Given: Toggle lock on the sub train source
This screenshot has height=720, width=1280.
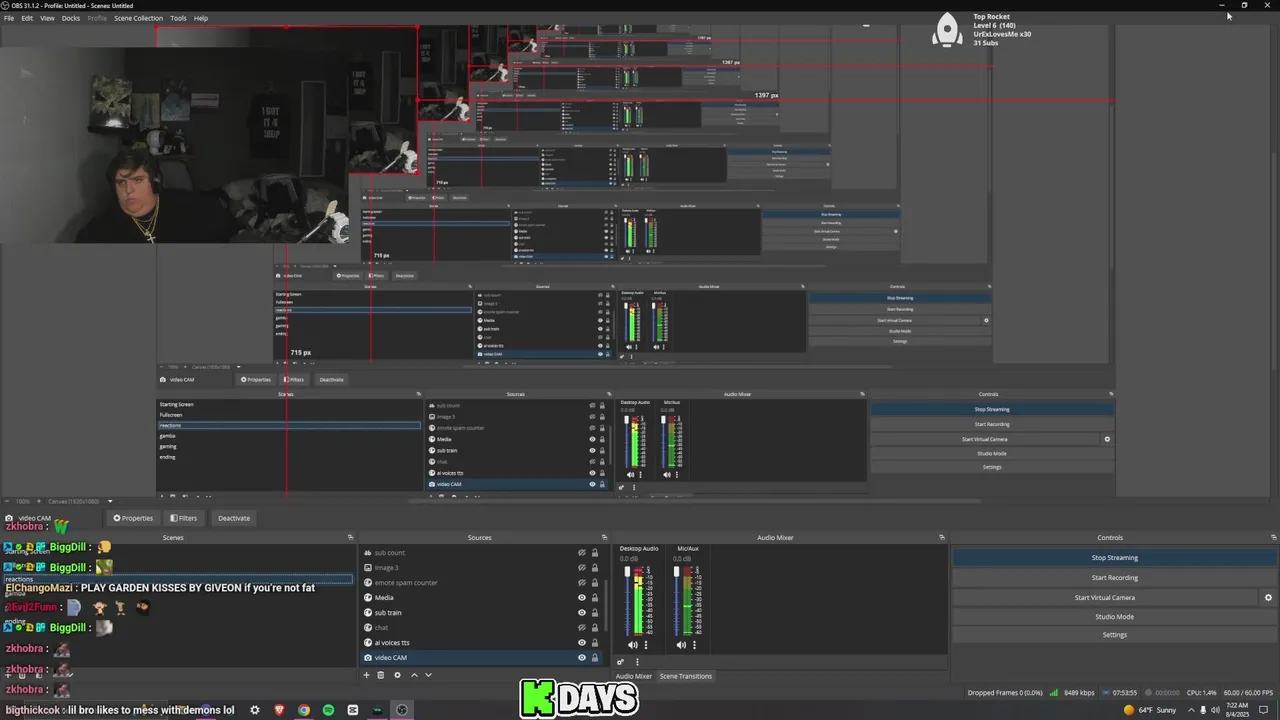Looking at the screenshot, I should [595, 613].
